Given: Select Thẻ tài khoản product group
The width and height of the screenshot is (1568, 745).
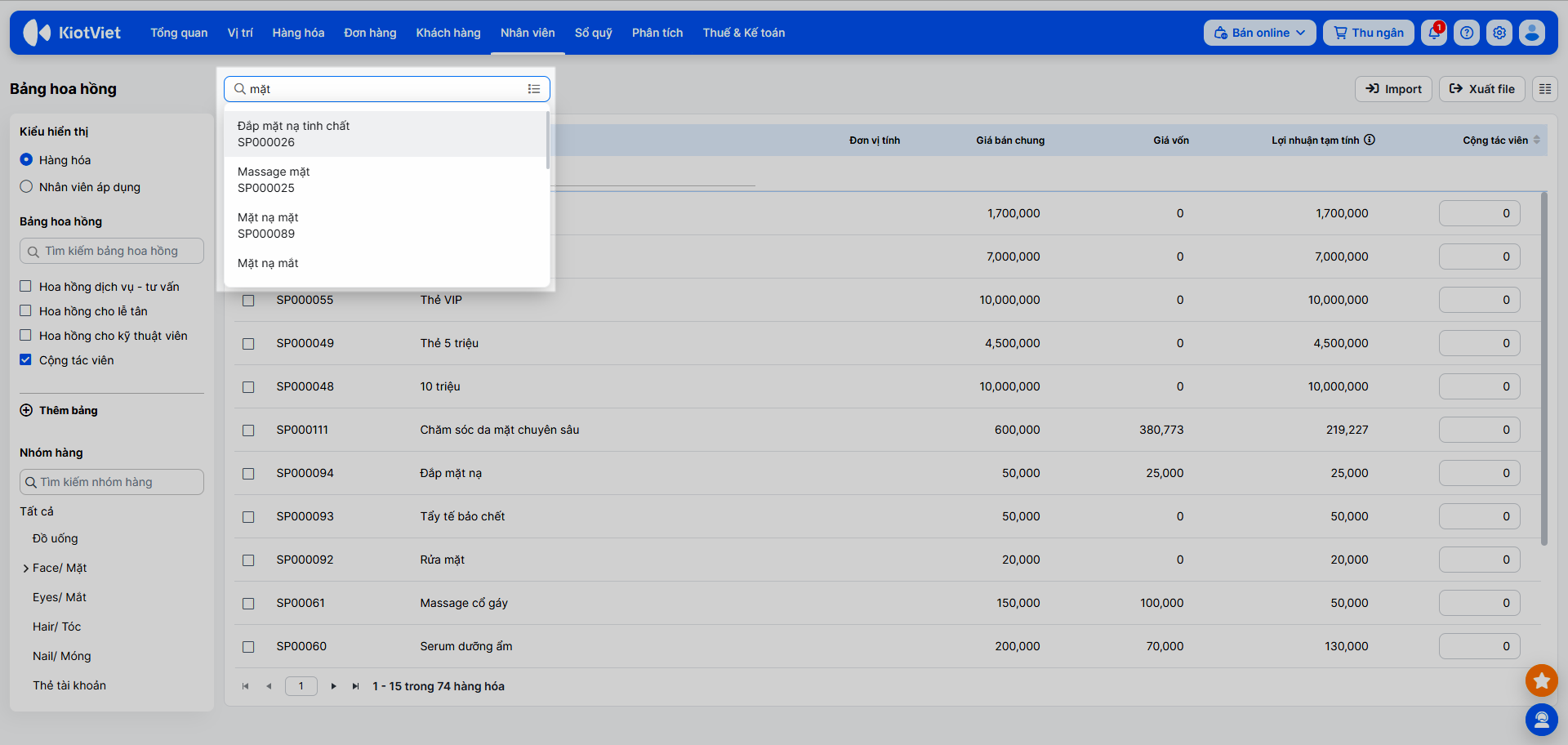Looking at the screenshot, I should coord(69,685).
